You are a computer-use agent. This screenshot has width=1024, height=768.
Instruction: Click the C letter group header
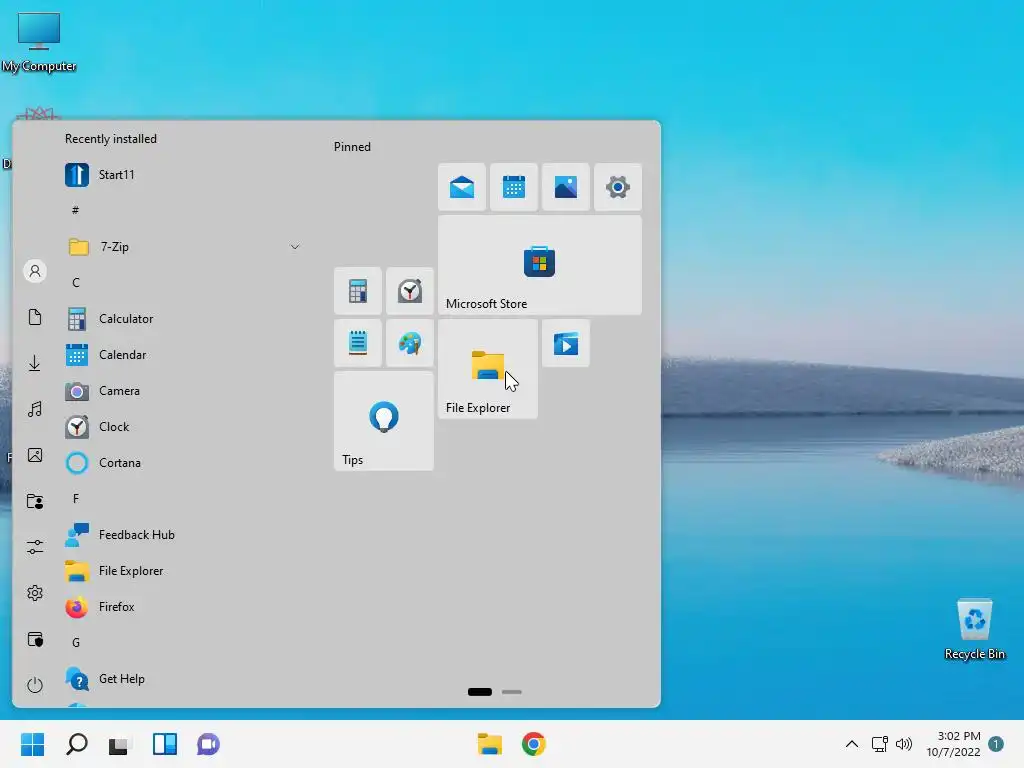[76, 283]
